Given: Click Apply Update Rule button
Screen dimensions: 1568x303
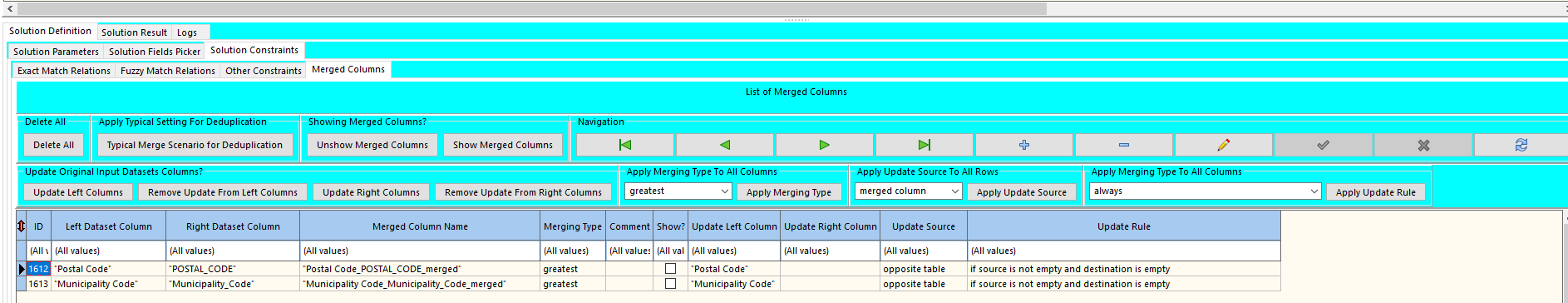Looking at the screenshot, I should pos(1376,192).
